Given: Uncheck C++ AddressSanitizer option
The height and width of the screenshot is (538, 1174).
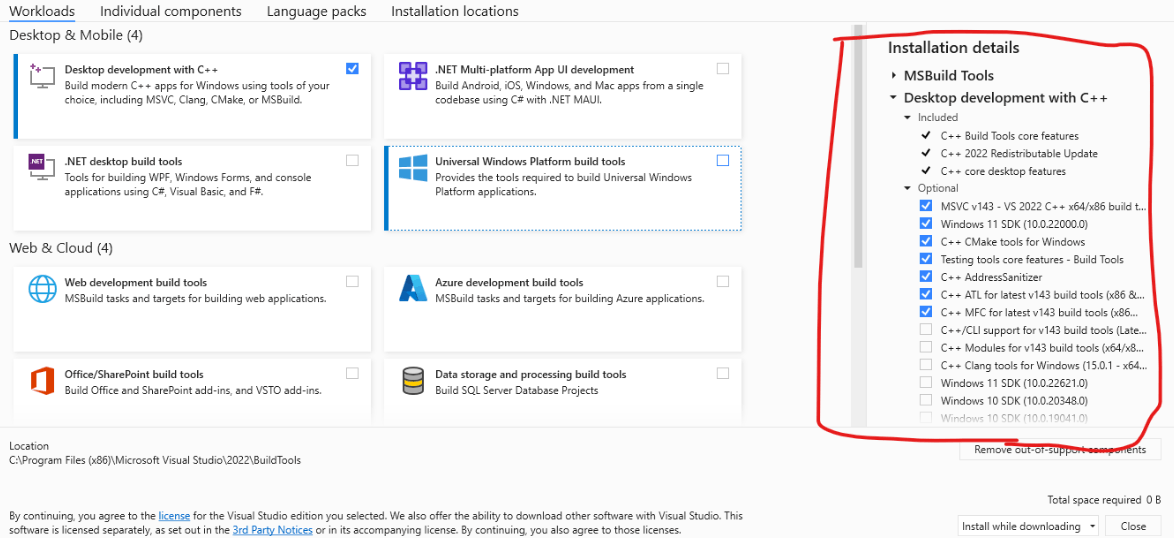Looking at the screenshot, I should coord(926,276).
